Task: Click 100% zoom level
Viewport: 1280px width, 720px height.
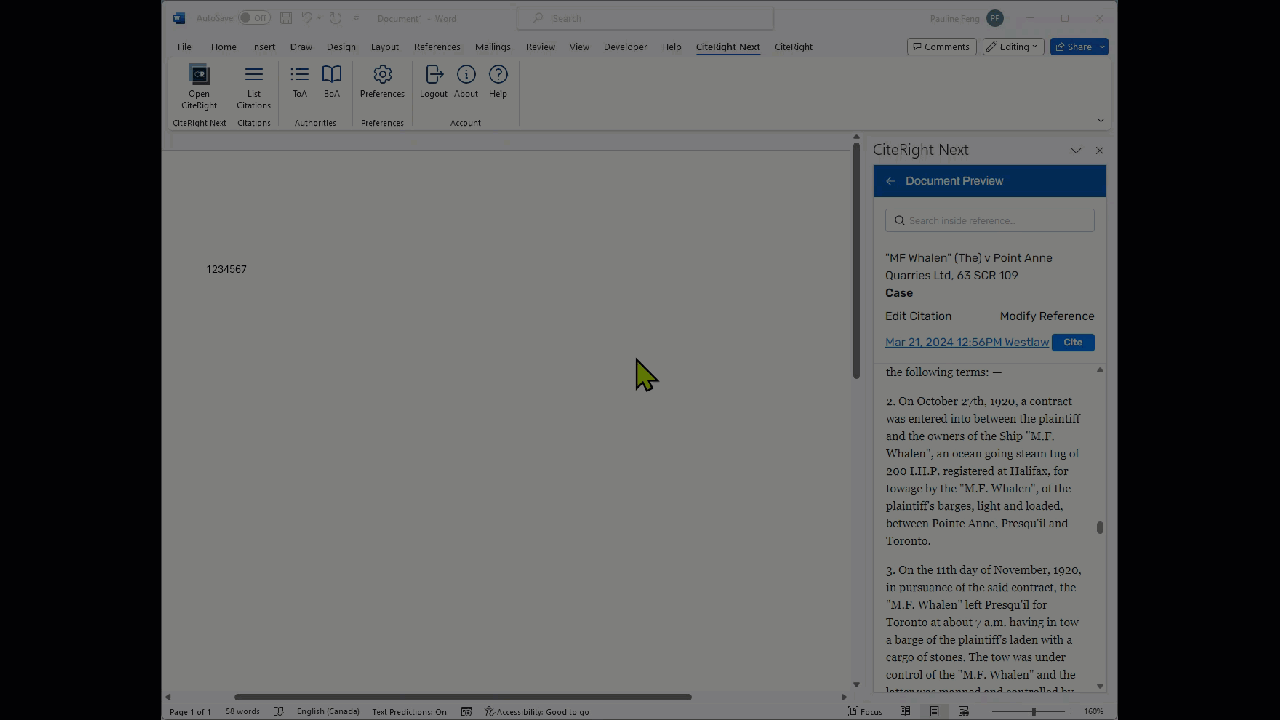Action: tap(1094, 711)
